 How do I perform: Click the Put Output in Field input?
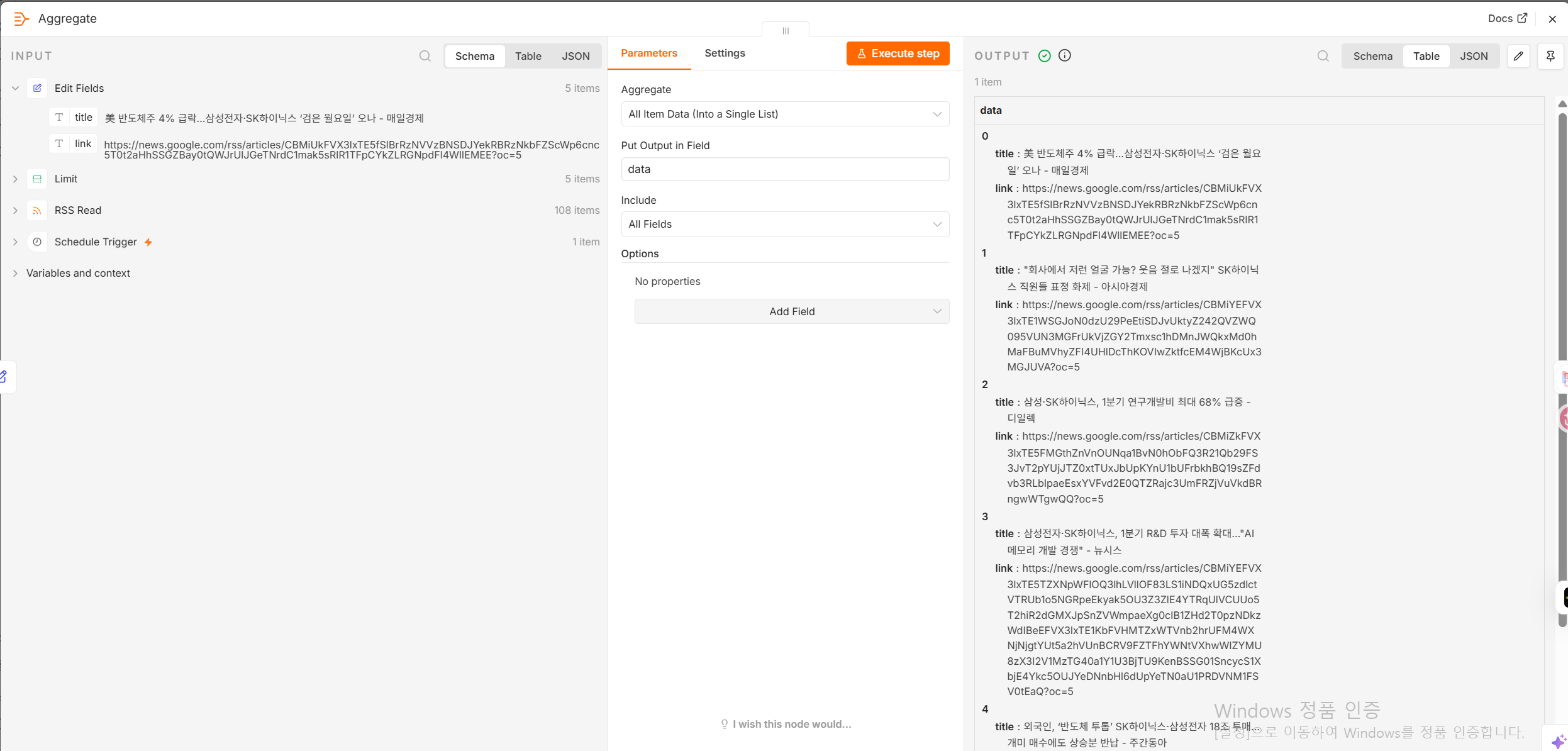(785, 169)
